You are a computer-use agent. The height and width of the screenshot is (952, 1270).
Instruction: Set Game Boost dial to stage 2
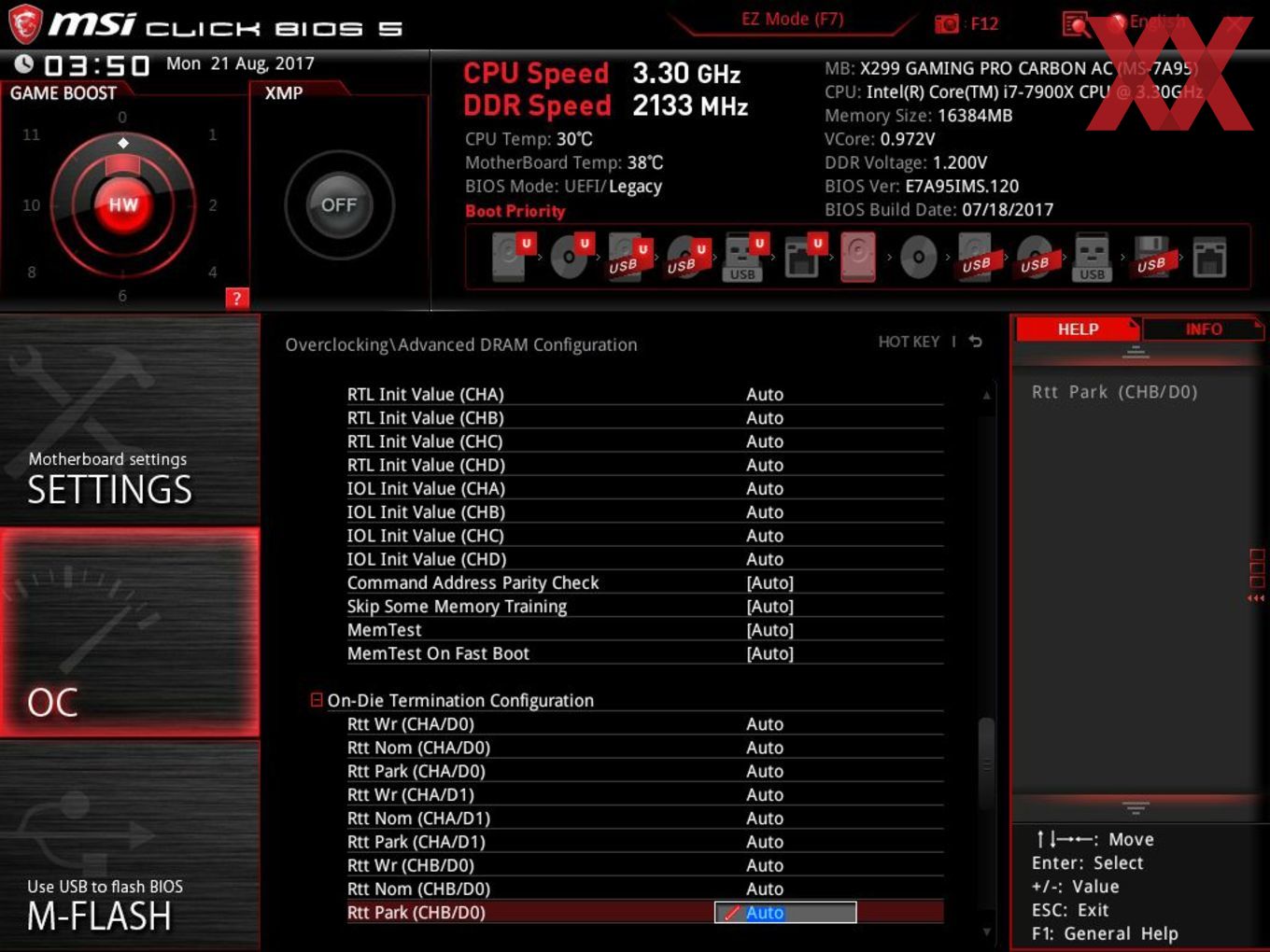coord(213,204)
